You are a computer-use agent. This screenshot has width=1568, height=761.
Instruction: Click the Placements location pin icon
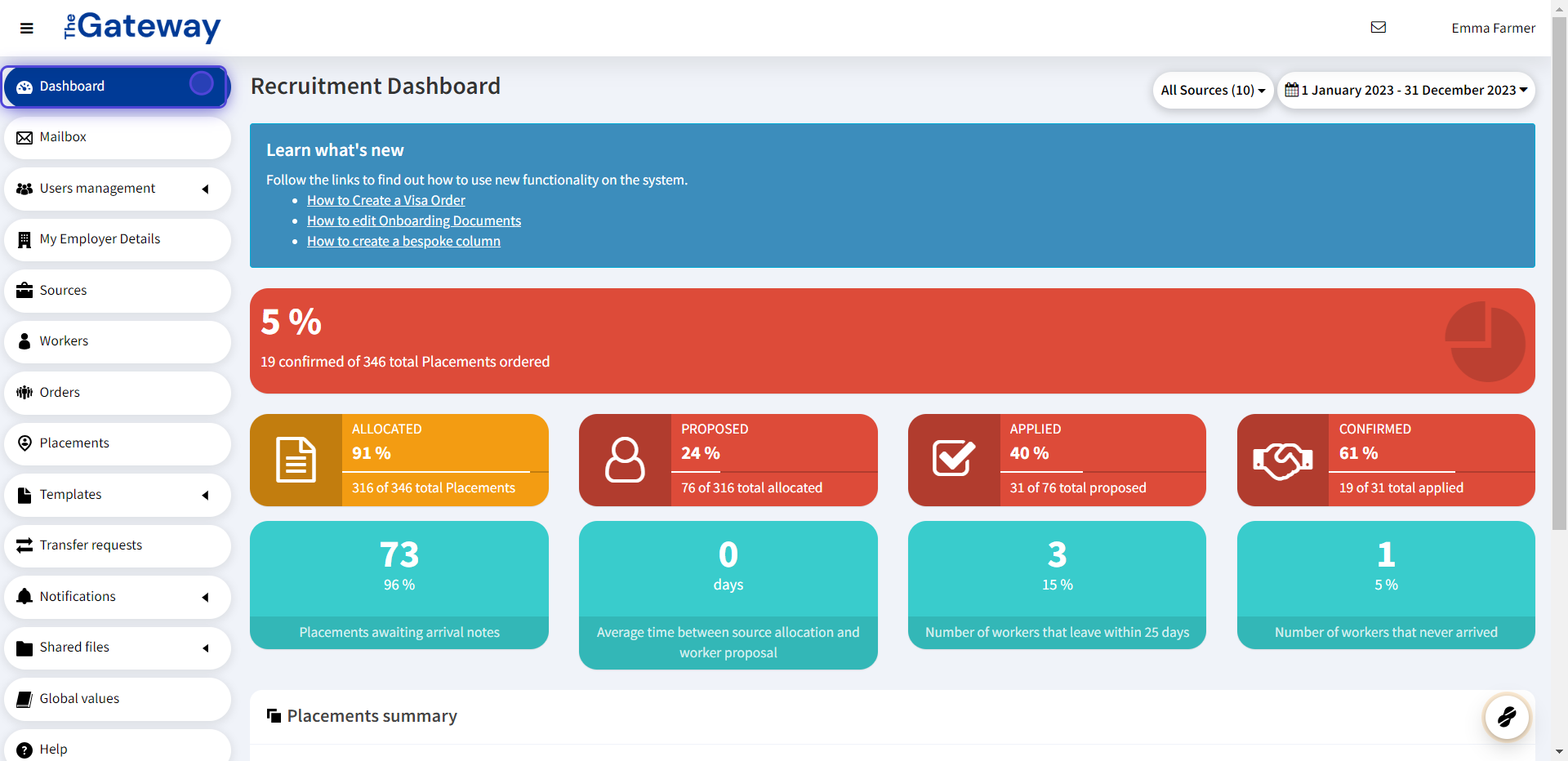pos(24,443)
